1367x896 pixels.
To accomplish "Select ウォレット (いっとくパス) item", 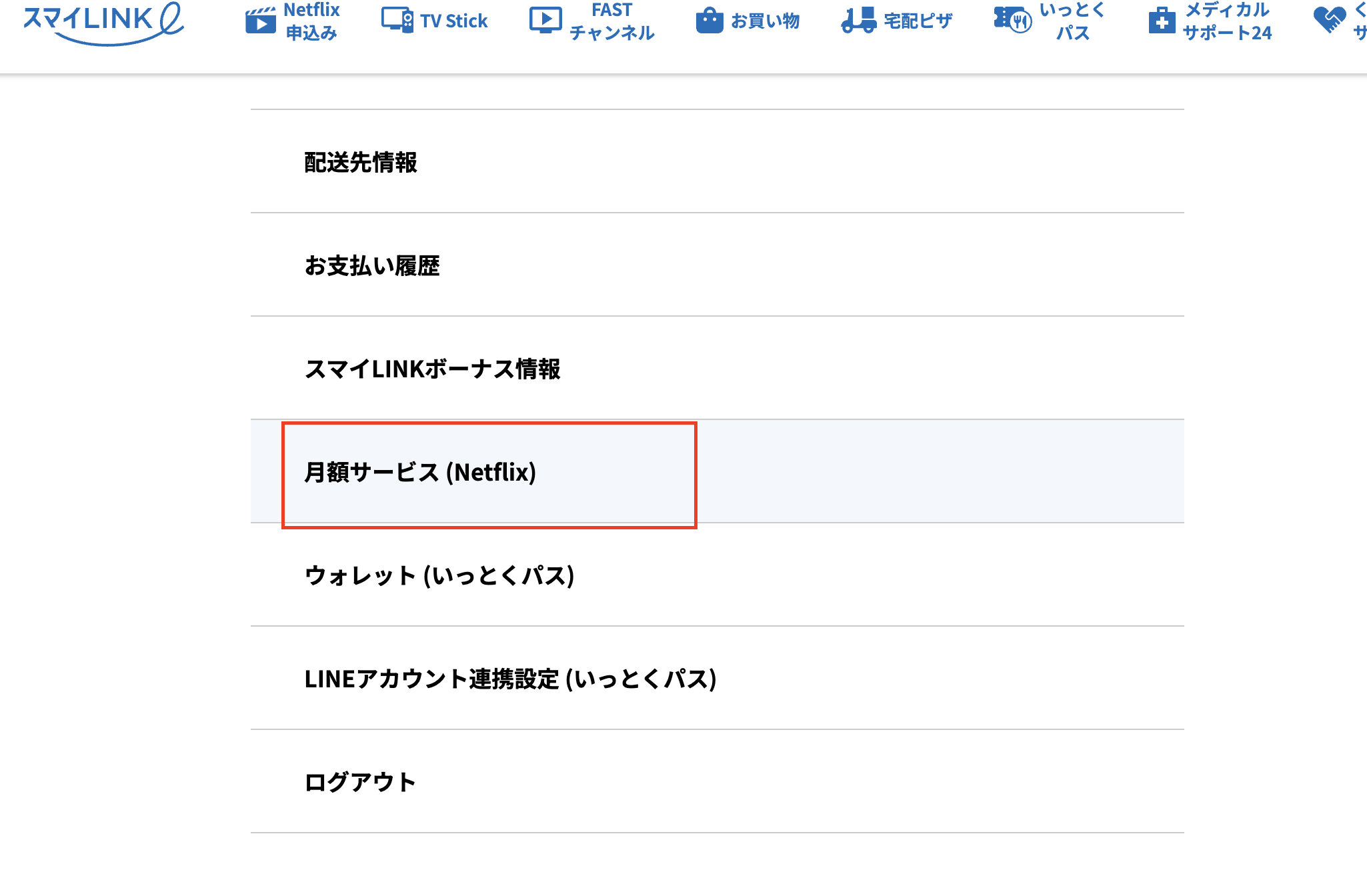I will pos(439,575).
